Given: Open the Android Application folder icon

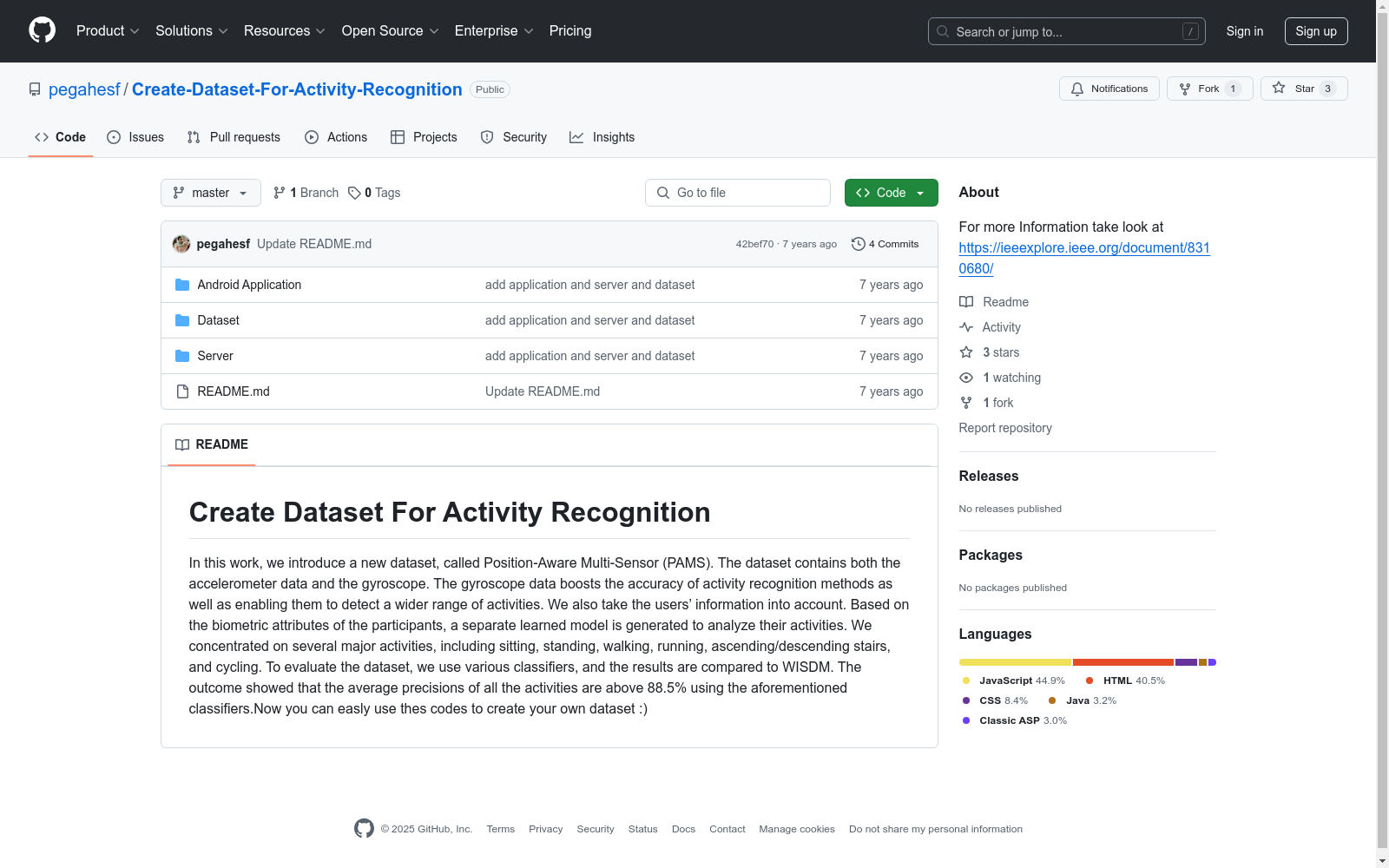Looking at the screenshot, I should pyautogui.click(x=182, y=285).
